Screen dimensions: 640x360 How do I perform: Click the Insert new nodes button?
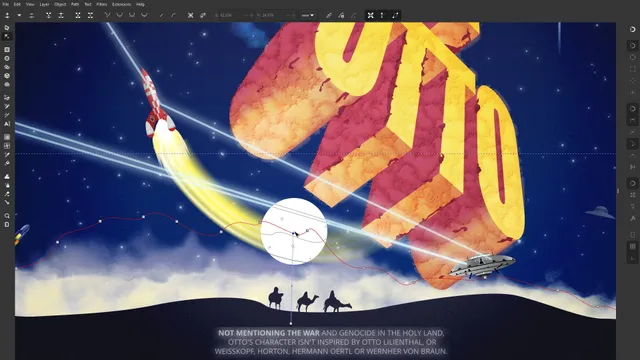7,16
